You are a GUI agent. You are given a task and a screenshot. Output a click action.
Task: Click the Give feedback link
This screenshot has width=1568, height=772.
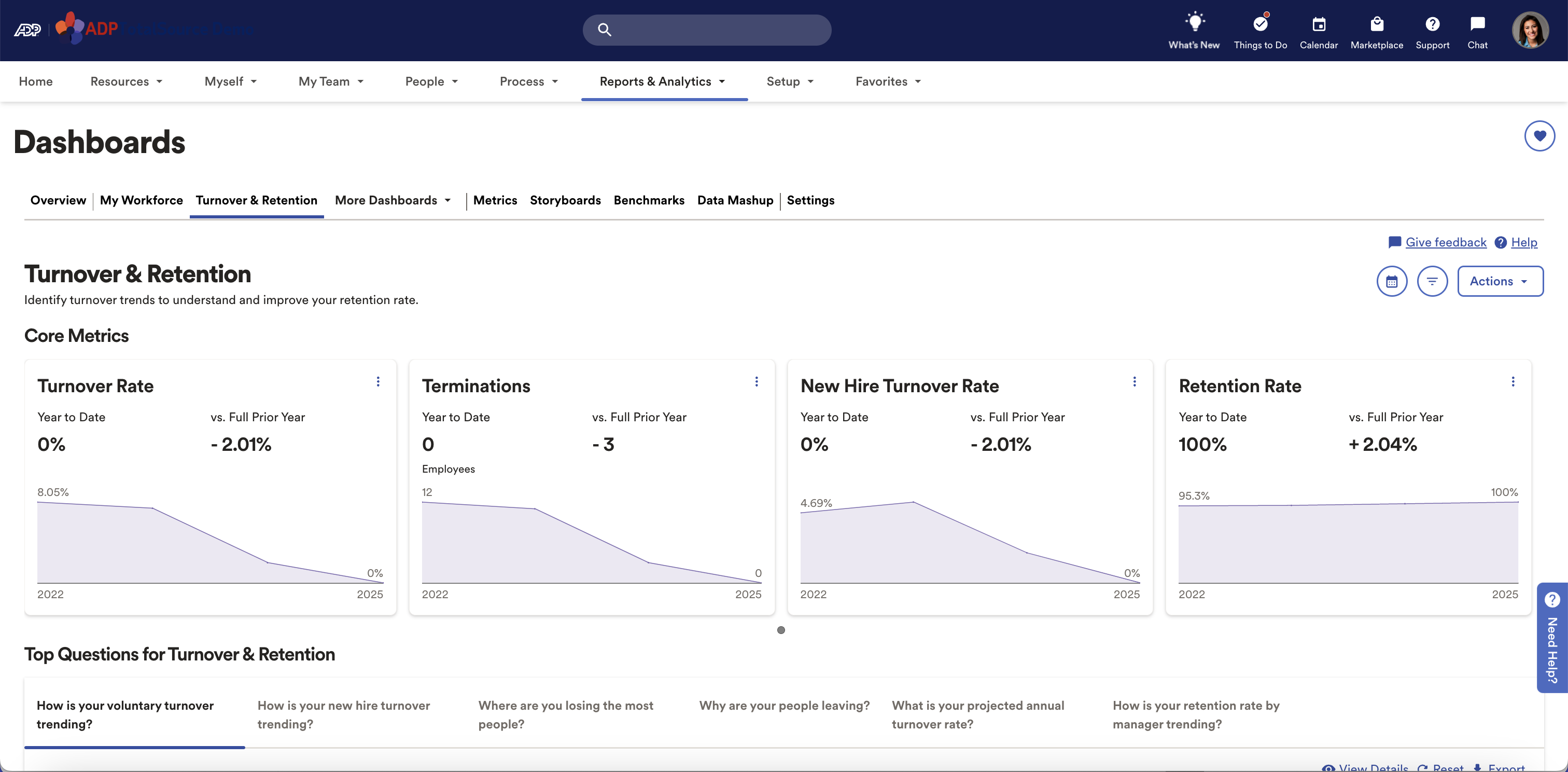(1446, 242)
